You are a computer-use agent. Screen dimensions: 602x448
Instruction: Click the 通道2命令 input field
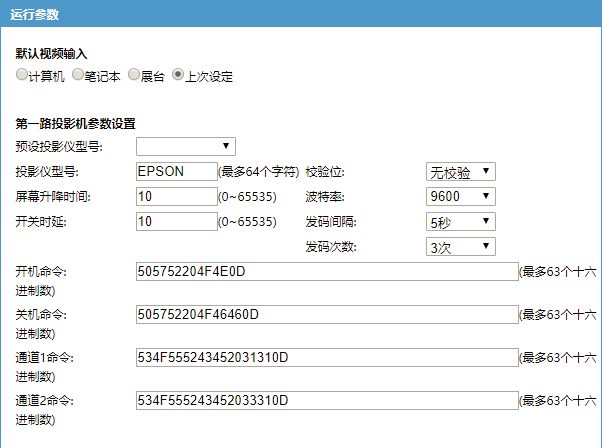click(327, 401)
